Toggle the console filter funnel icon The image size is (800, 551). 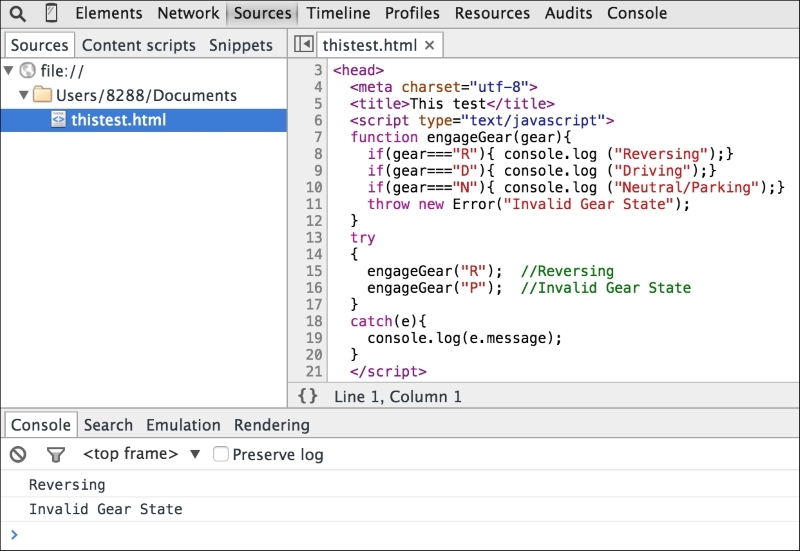[x=56, y=454]
